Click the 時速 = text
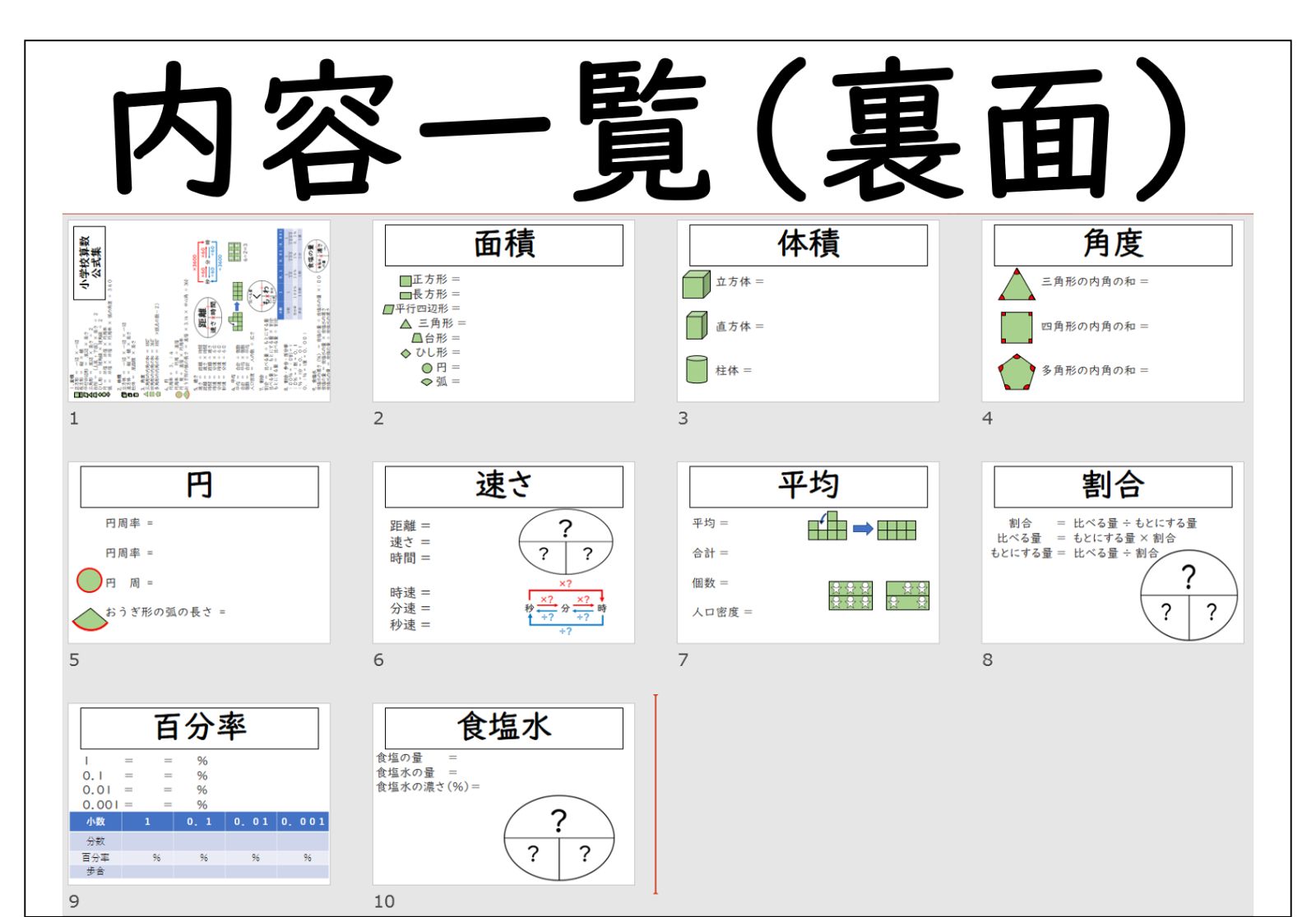Viewport: 1316px width, 917px height. (410, 592)
